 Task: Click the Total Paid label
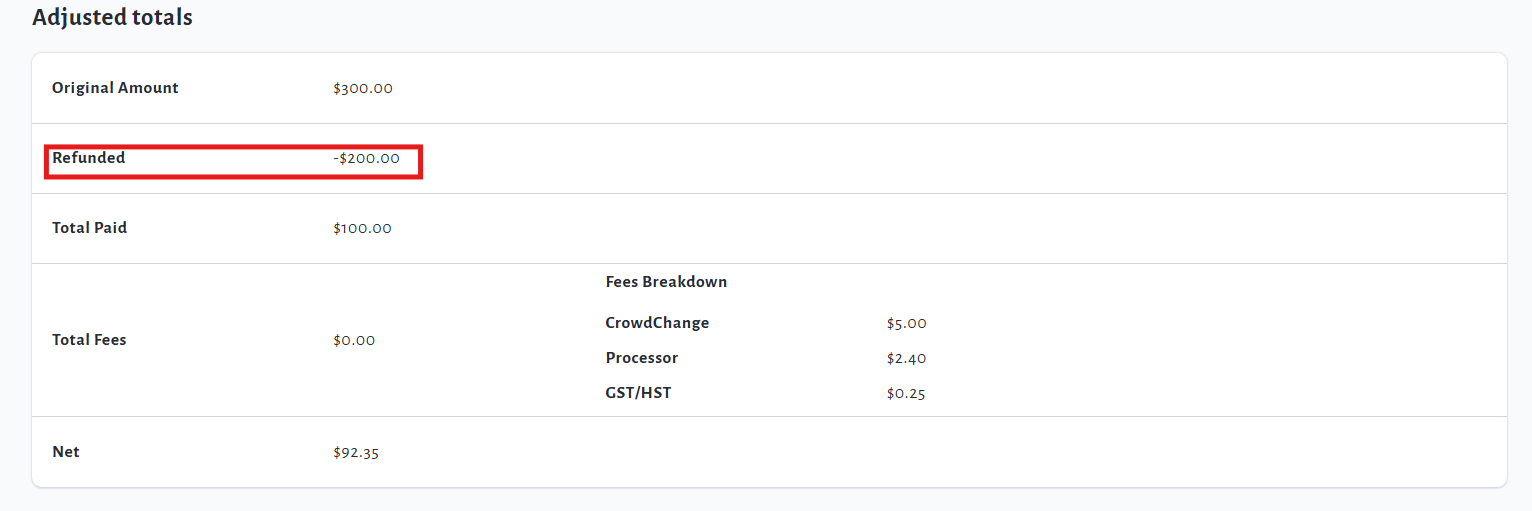[x=89, y=228]
